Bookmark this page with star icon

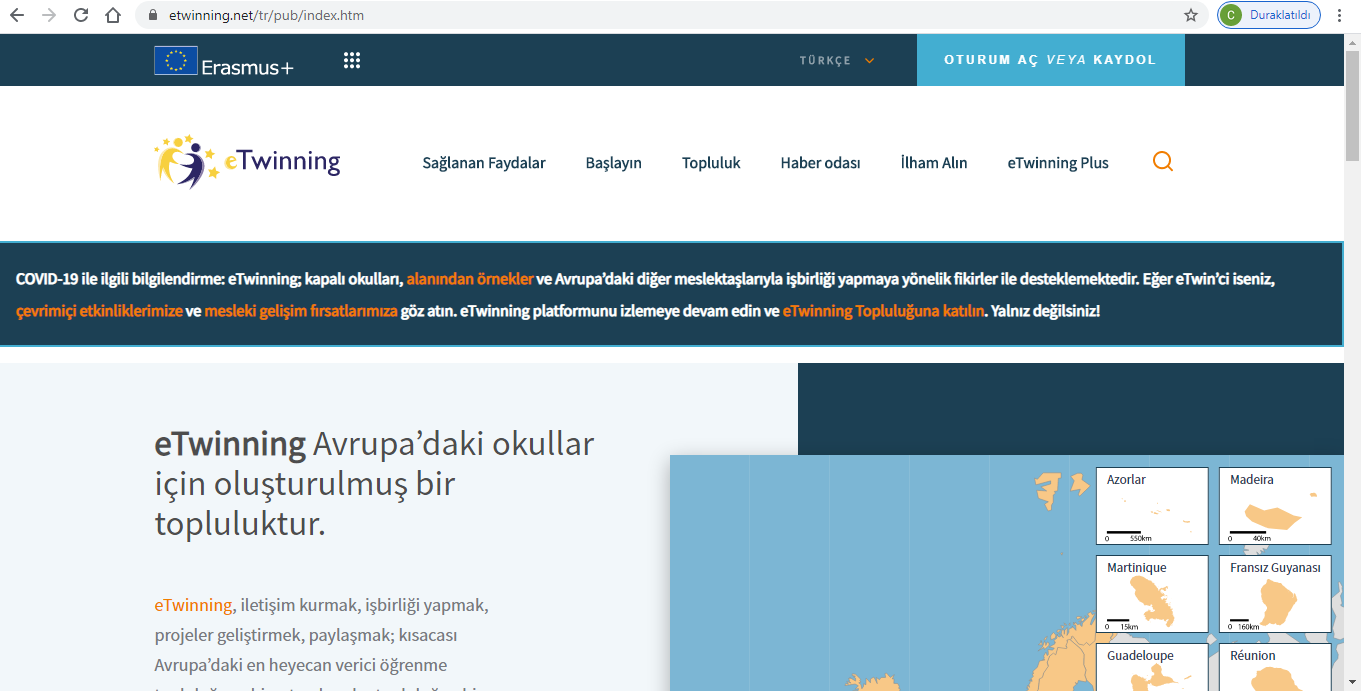[x=1190, y=15]
